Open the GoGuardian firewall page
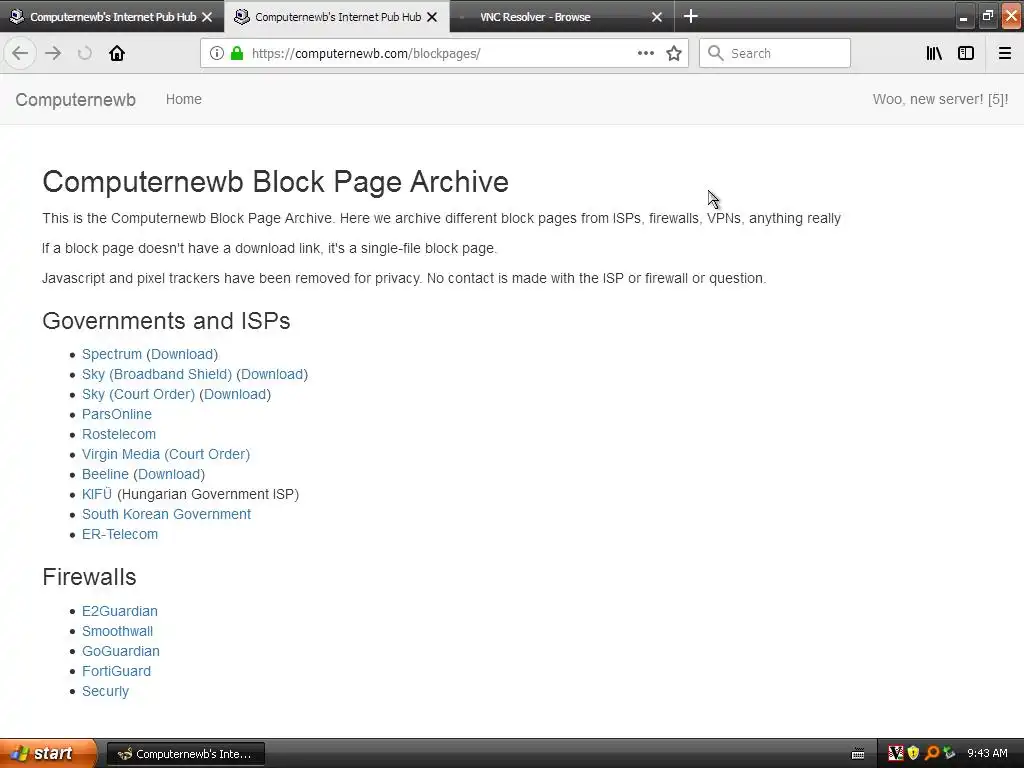This screenshot has height=768, width=1024. (121, 651)
